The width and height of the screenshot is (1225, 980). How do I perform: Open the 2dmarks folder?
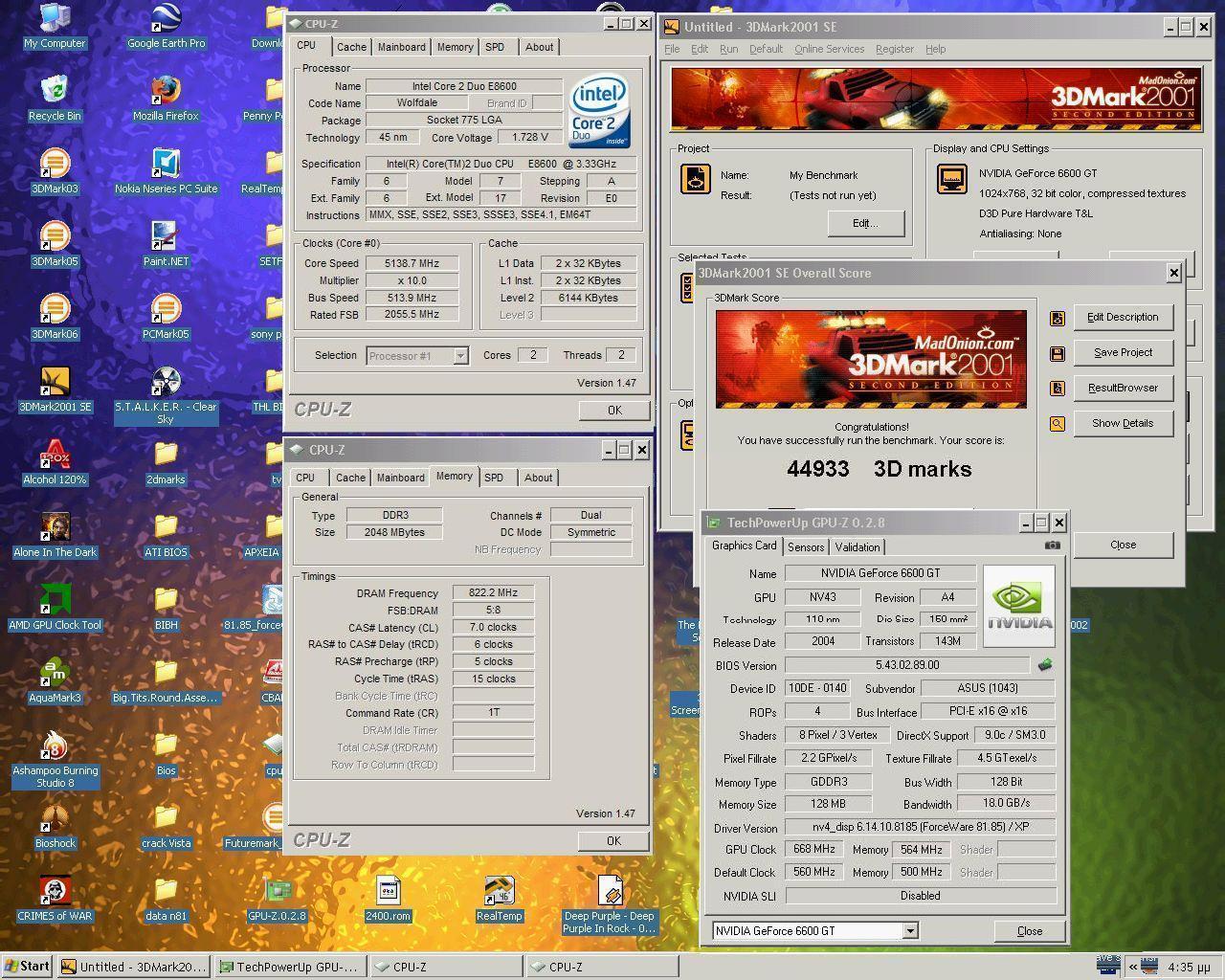point(166,462)
